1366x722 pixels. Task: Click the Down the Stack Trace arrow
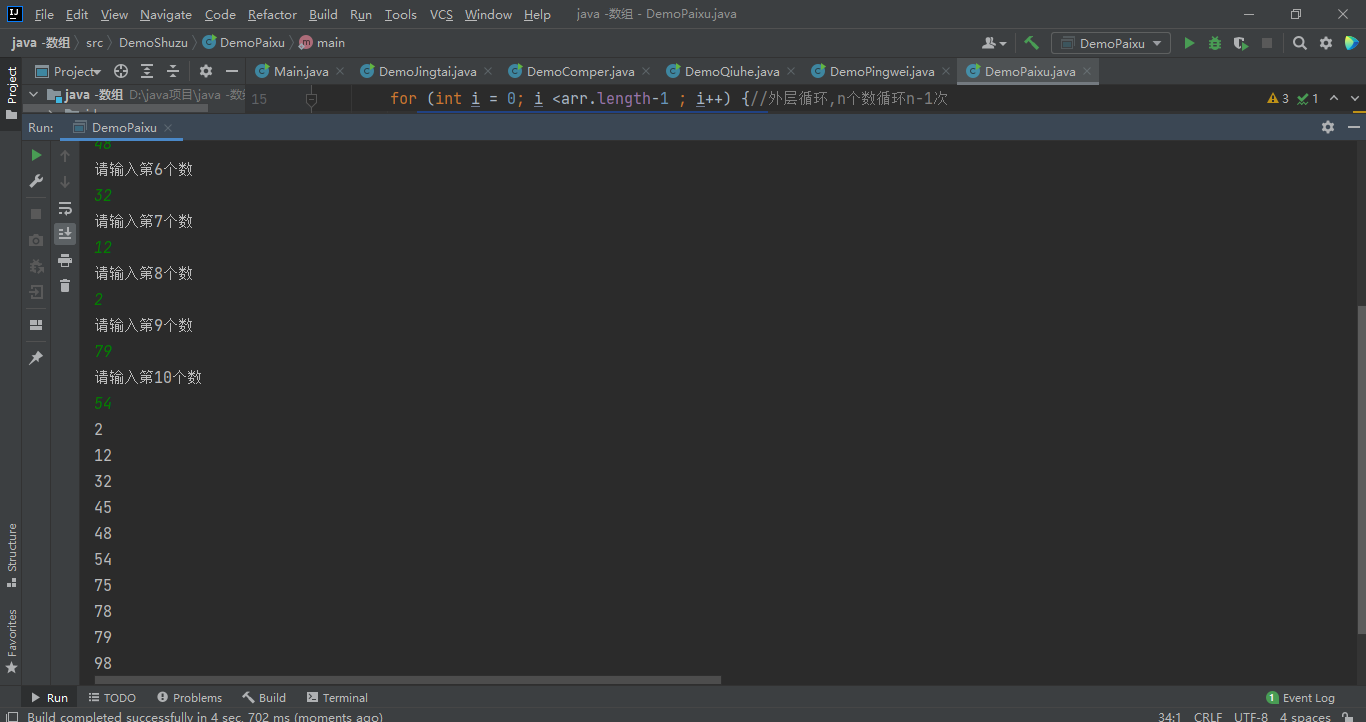pyautogui.click(x=65, y=181)
